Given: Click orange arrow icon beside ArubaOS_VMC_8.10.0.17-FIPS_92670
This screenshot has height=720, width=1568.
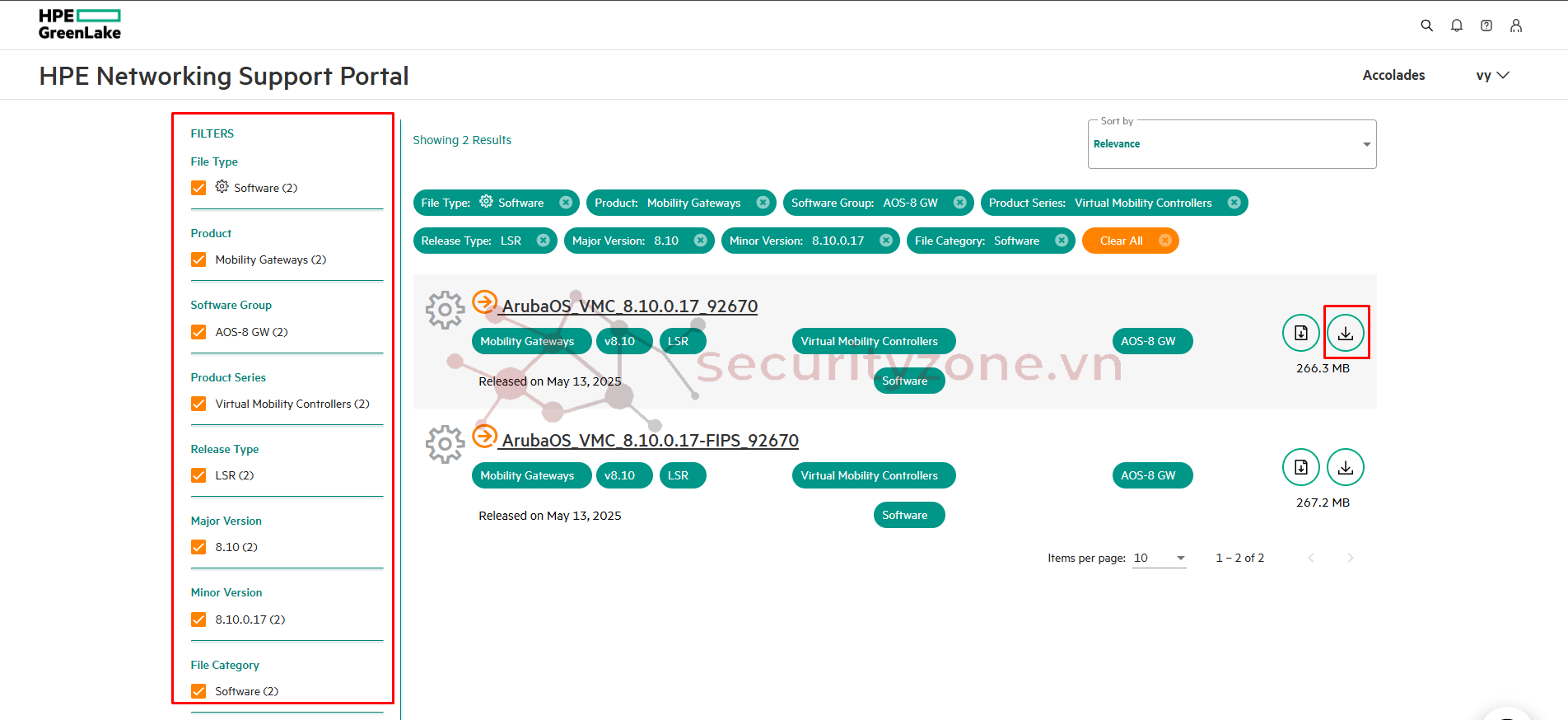Looking at the screenshot, I should coord(485,436).
